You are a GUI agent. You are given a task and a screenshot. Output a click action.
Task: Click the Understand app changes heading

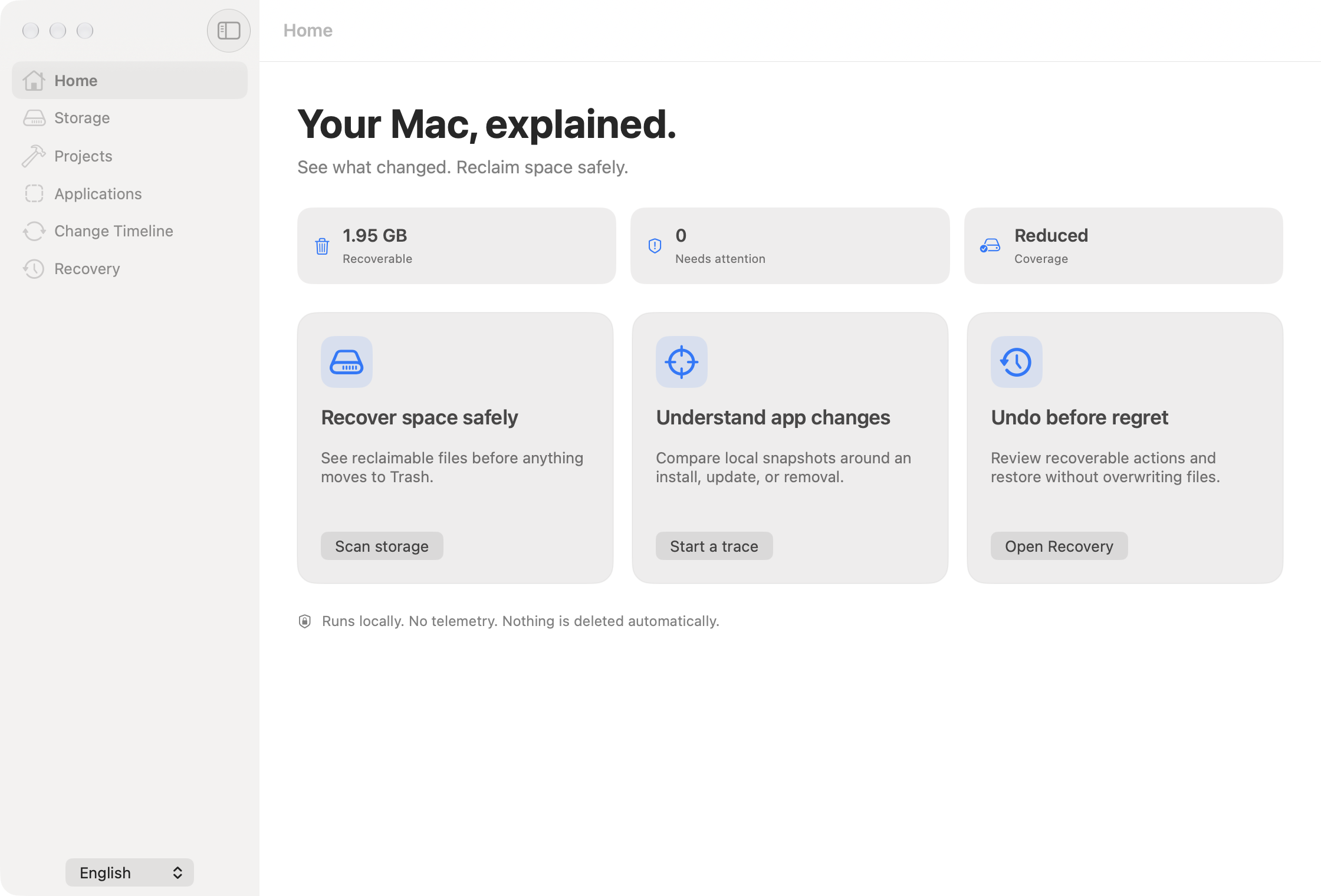773,417
